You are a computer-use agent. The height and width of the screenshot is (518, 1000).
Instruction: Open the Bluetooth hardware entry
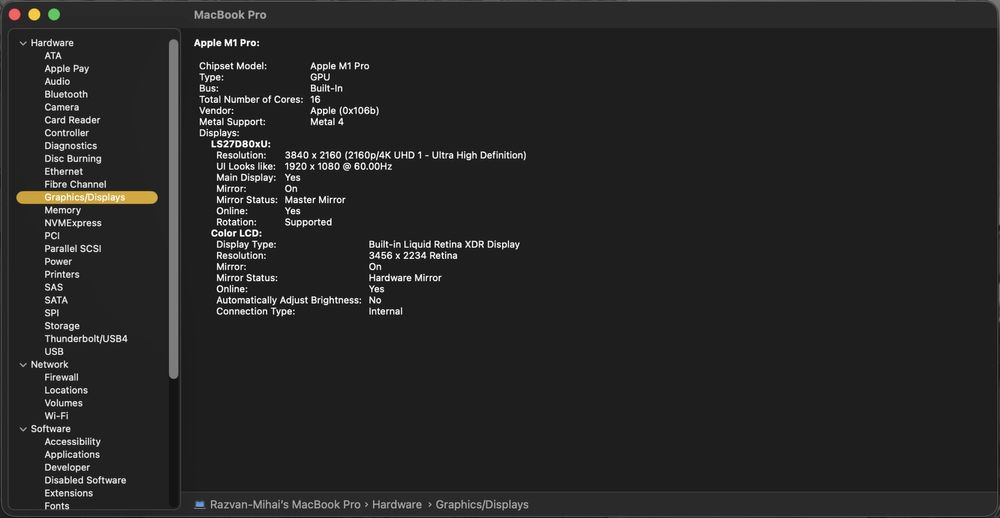coord(66,95)
